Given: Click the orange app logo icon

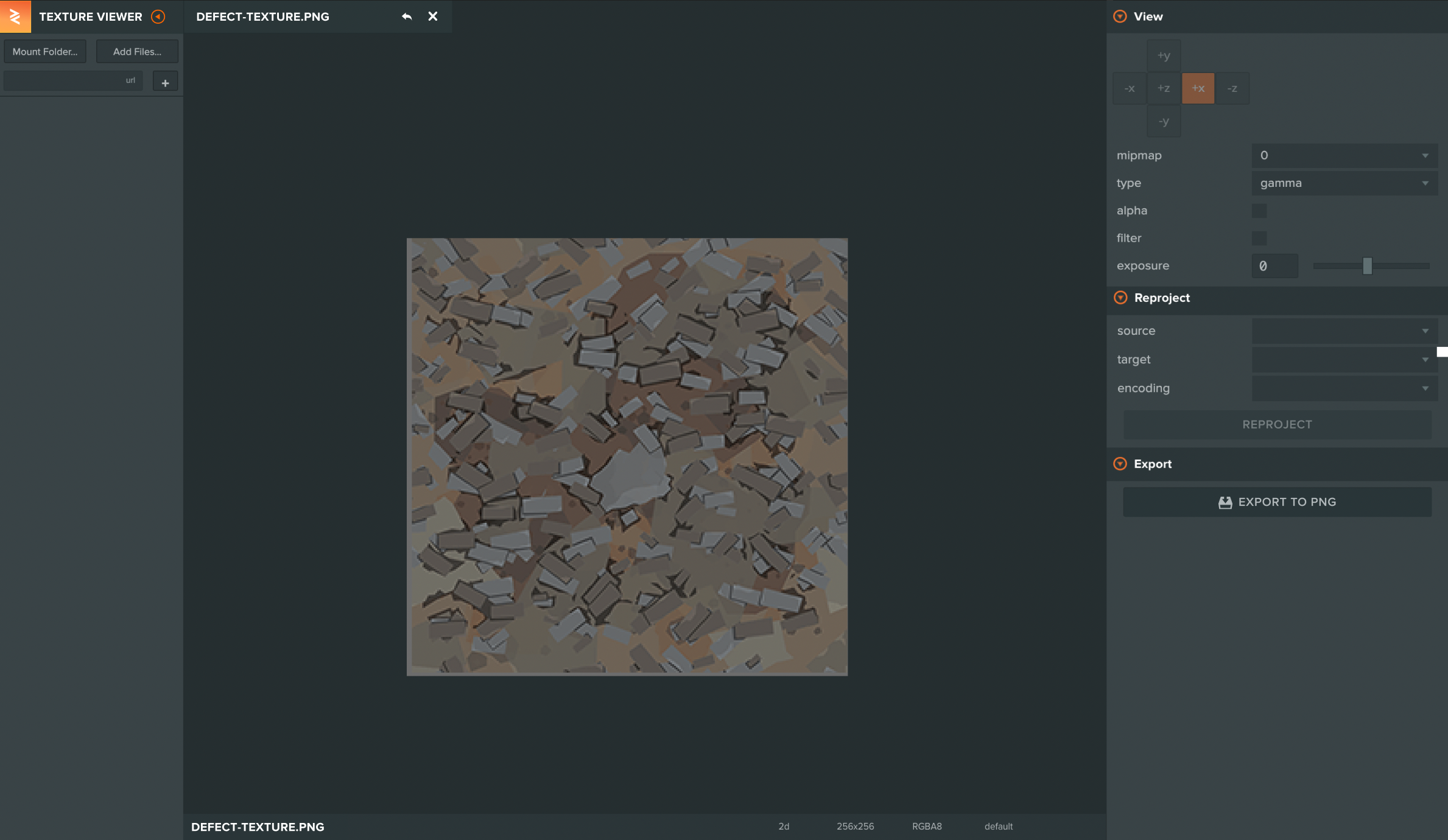Looking at the screenshot, I should coord(15,16).
